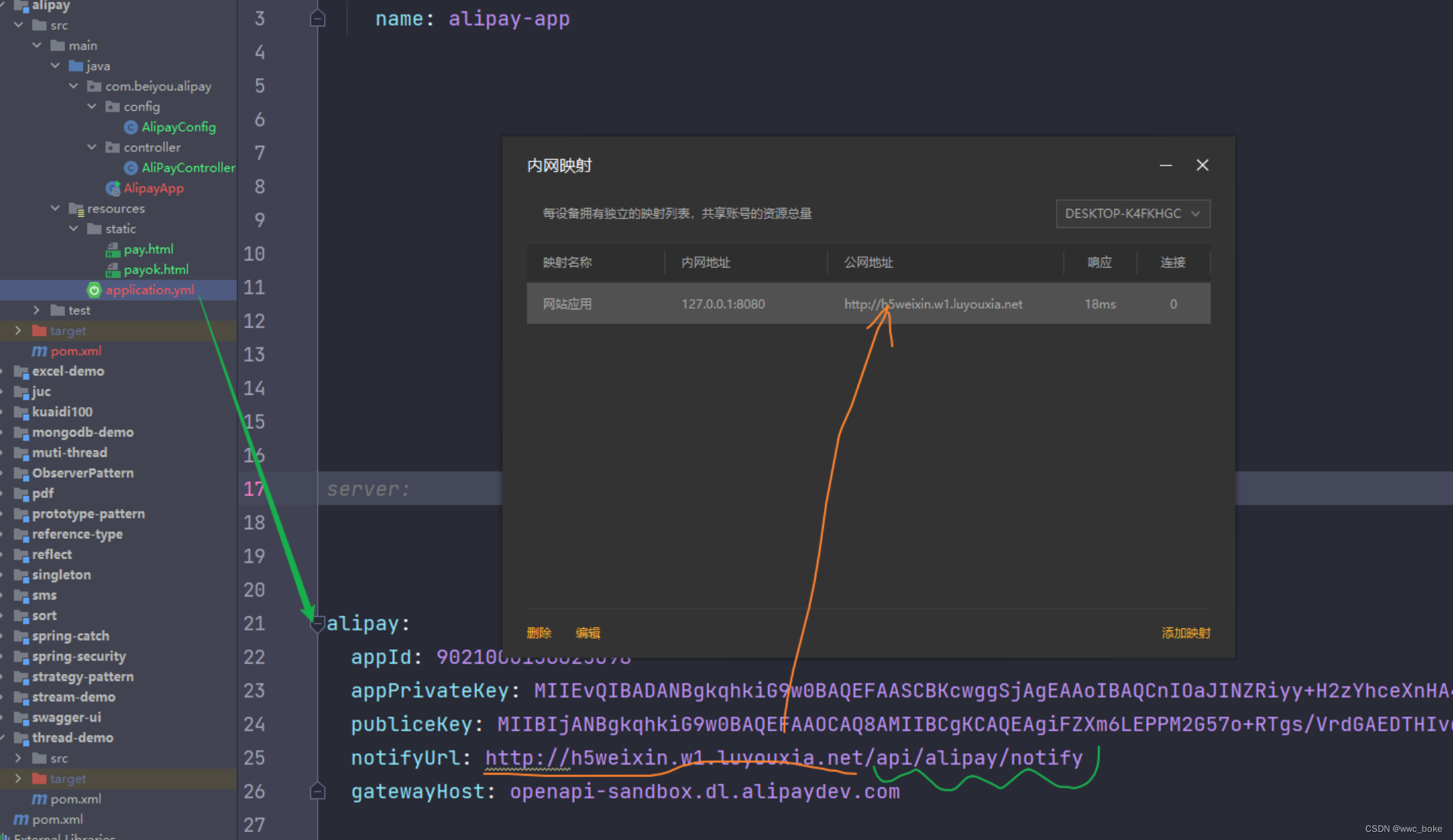Click the name: alipay-app value

(508, 18)
